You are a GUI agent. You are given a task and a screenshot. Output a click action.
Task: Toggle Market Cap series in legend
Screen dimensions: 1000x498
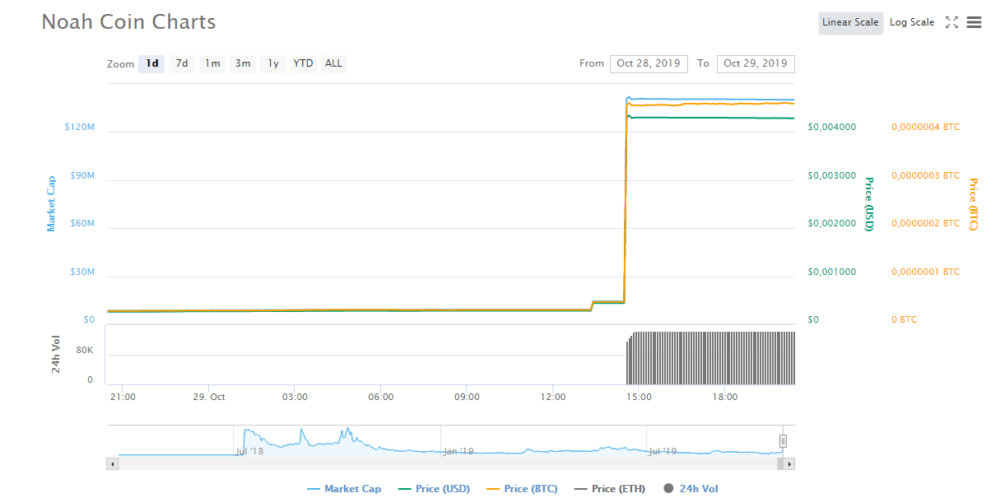click(x=344, y=489)
